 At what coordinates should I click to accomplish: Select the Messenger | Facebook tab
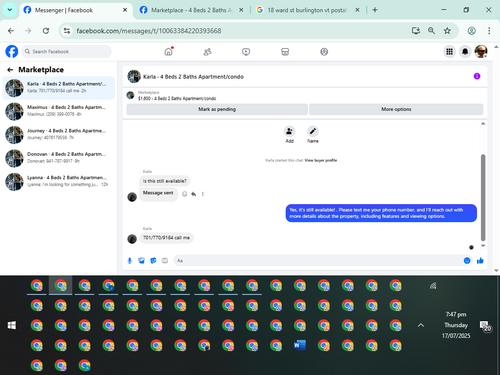click(x=76, y=10)
